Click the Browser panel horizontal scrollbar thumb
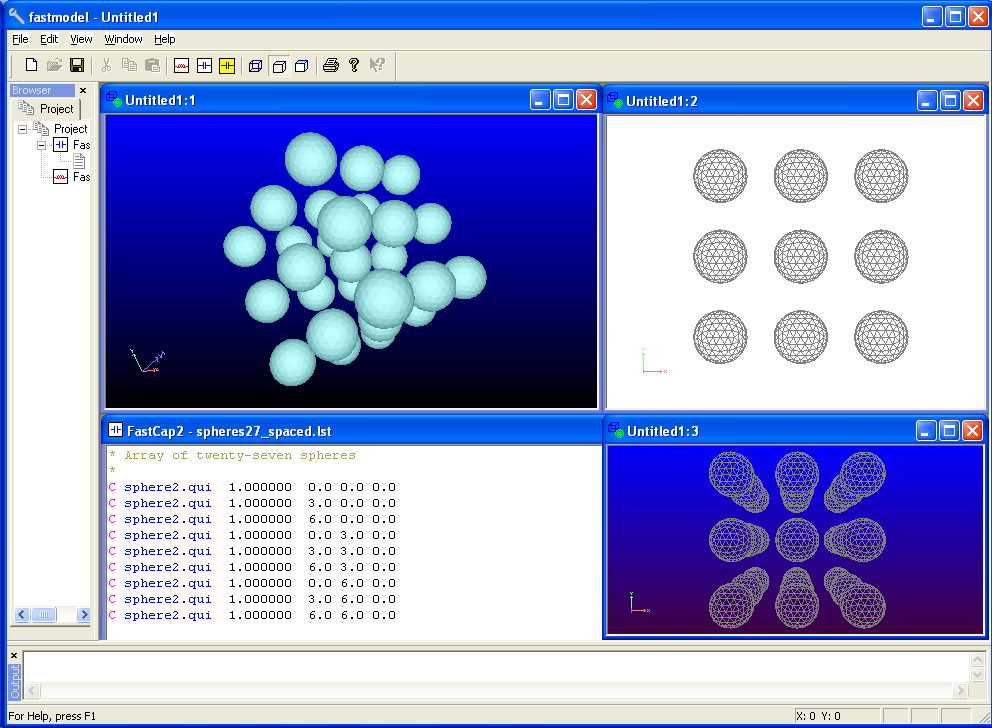This screenshot has width=992, height=728. (43, 615)
